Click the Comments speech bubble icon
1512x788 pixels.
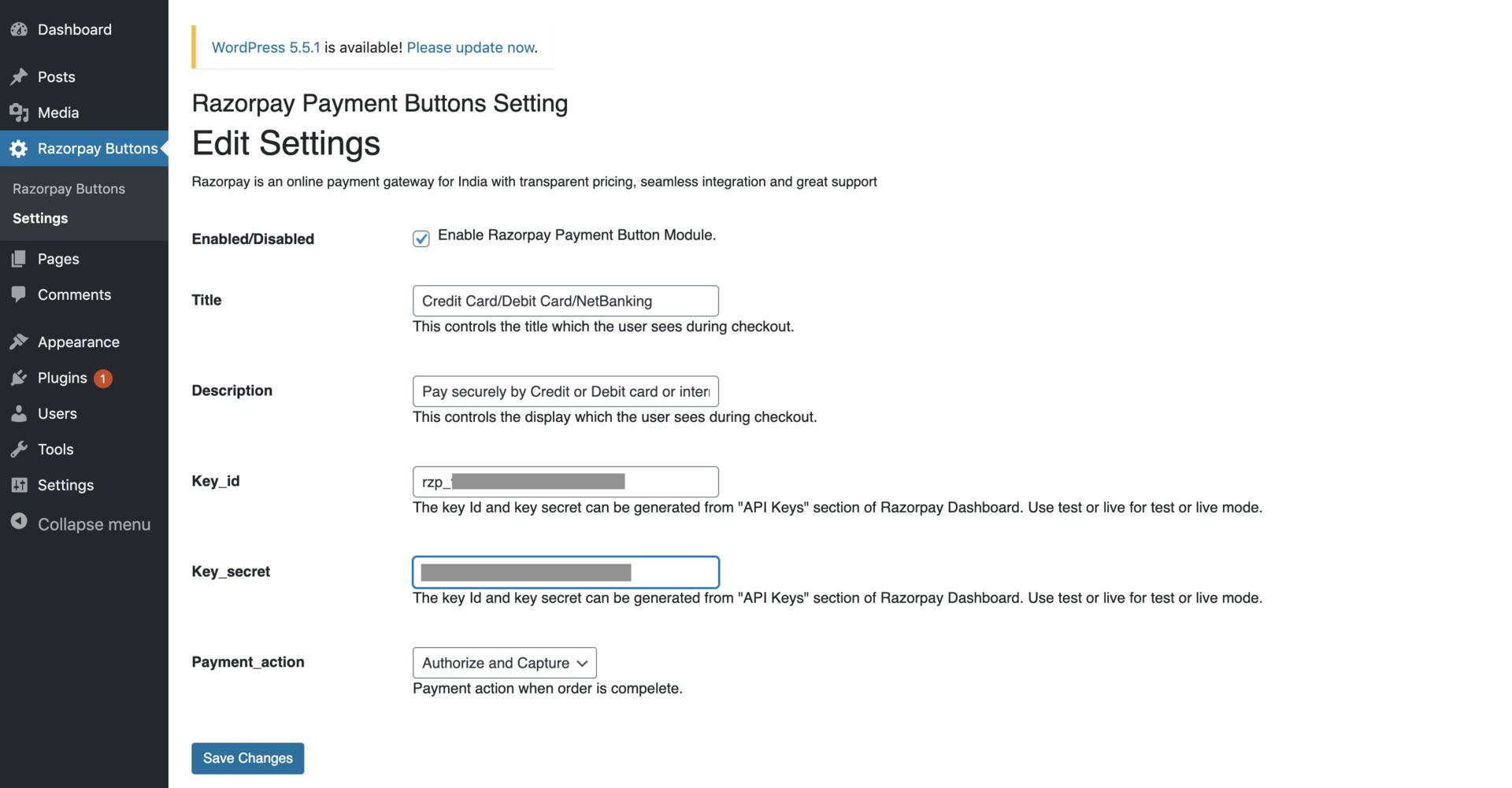(x=19, y=294)
